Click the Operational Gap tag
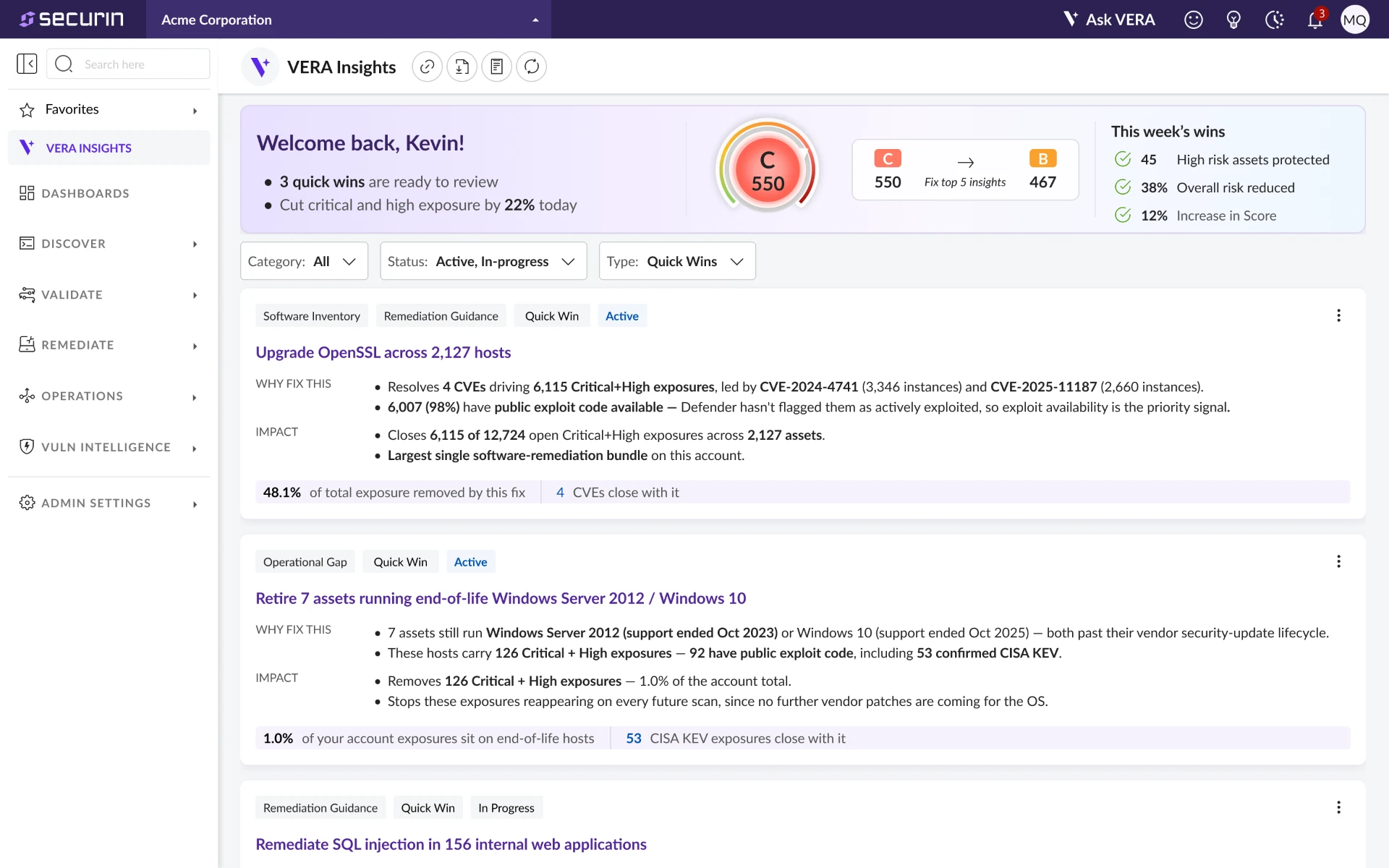This screenshot has height=868, width=1389. (x=305, y=562)
